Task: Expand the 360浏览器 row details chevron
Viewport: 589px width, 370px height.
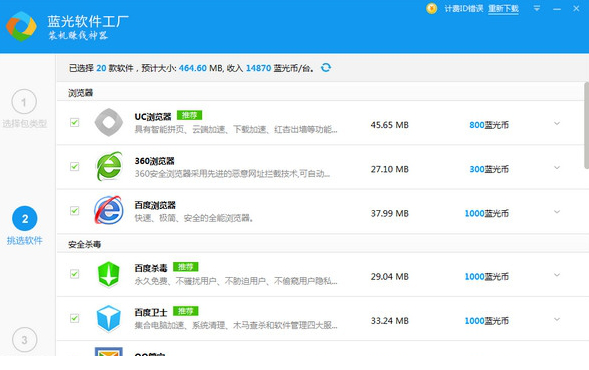Action: [x=557, y=168]
